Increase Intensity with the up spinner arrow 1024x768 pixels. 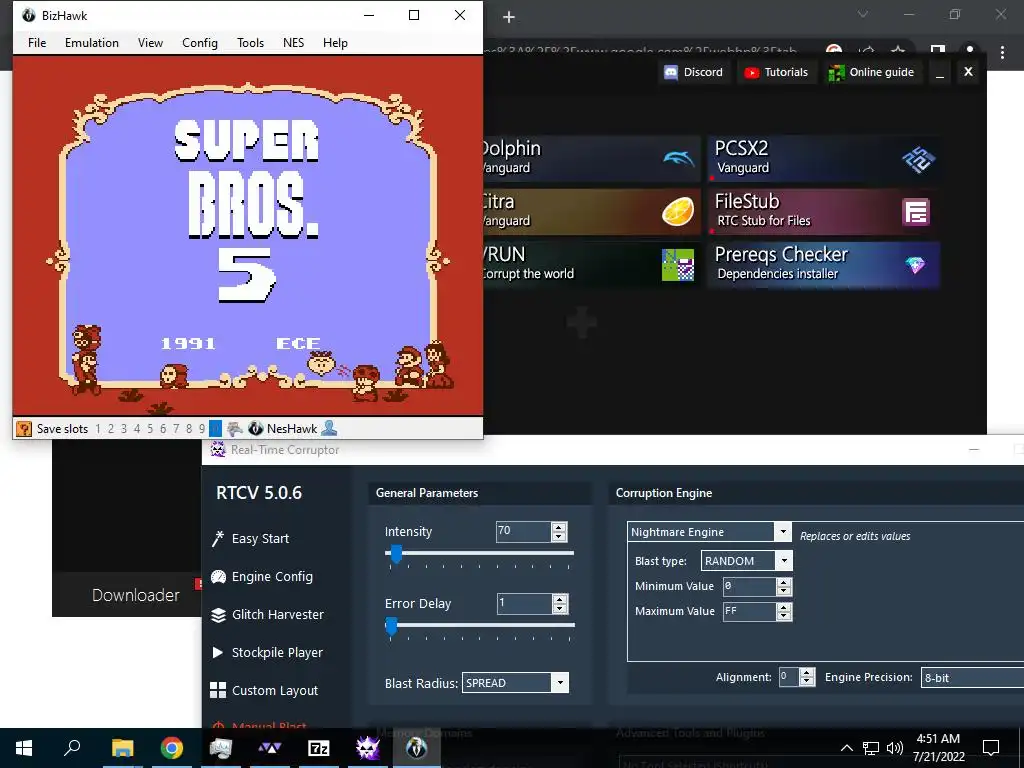tap(559, 527)
